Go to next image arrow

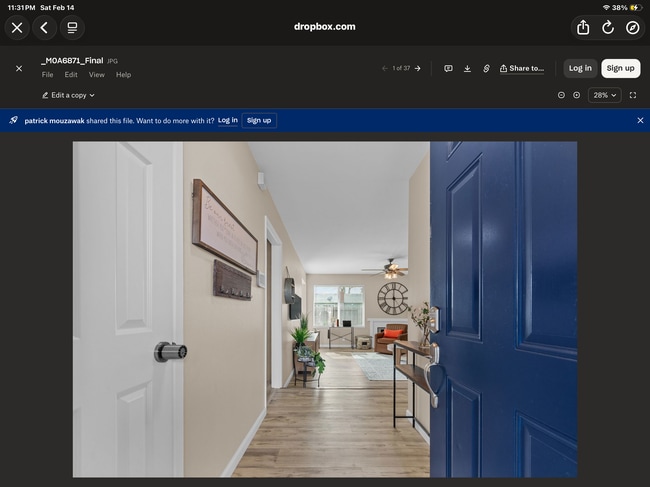418,68
